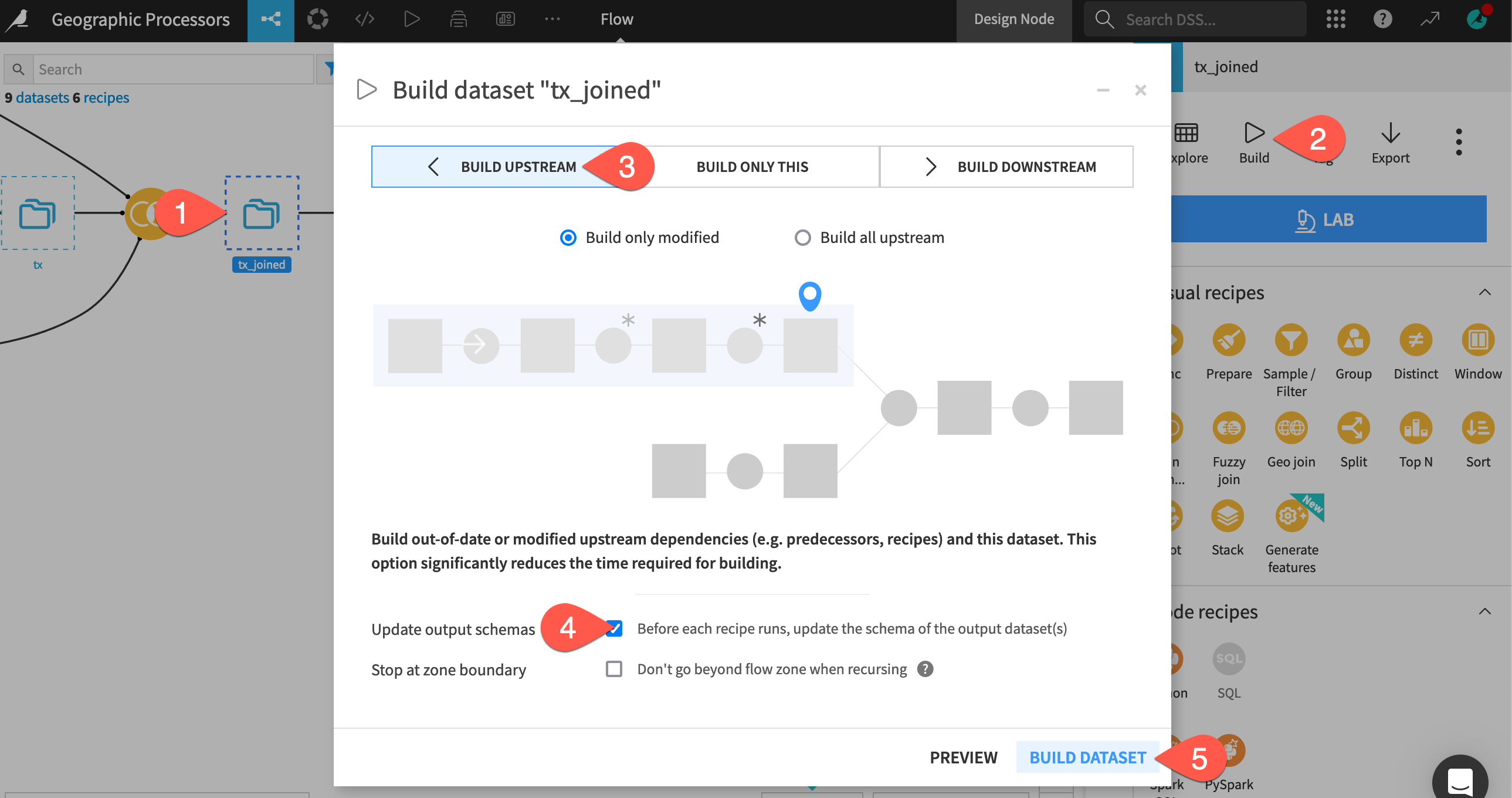The height and width of the screenshot is (798, 1512).
Task: Enable Stop at zone boundary checkbox
Action: point(614,669)
